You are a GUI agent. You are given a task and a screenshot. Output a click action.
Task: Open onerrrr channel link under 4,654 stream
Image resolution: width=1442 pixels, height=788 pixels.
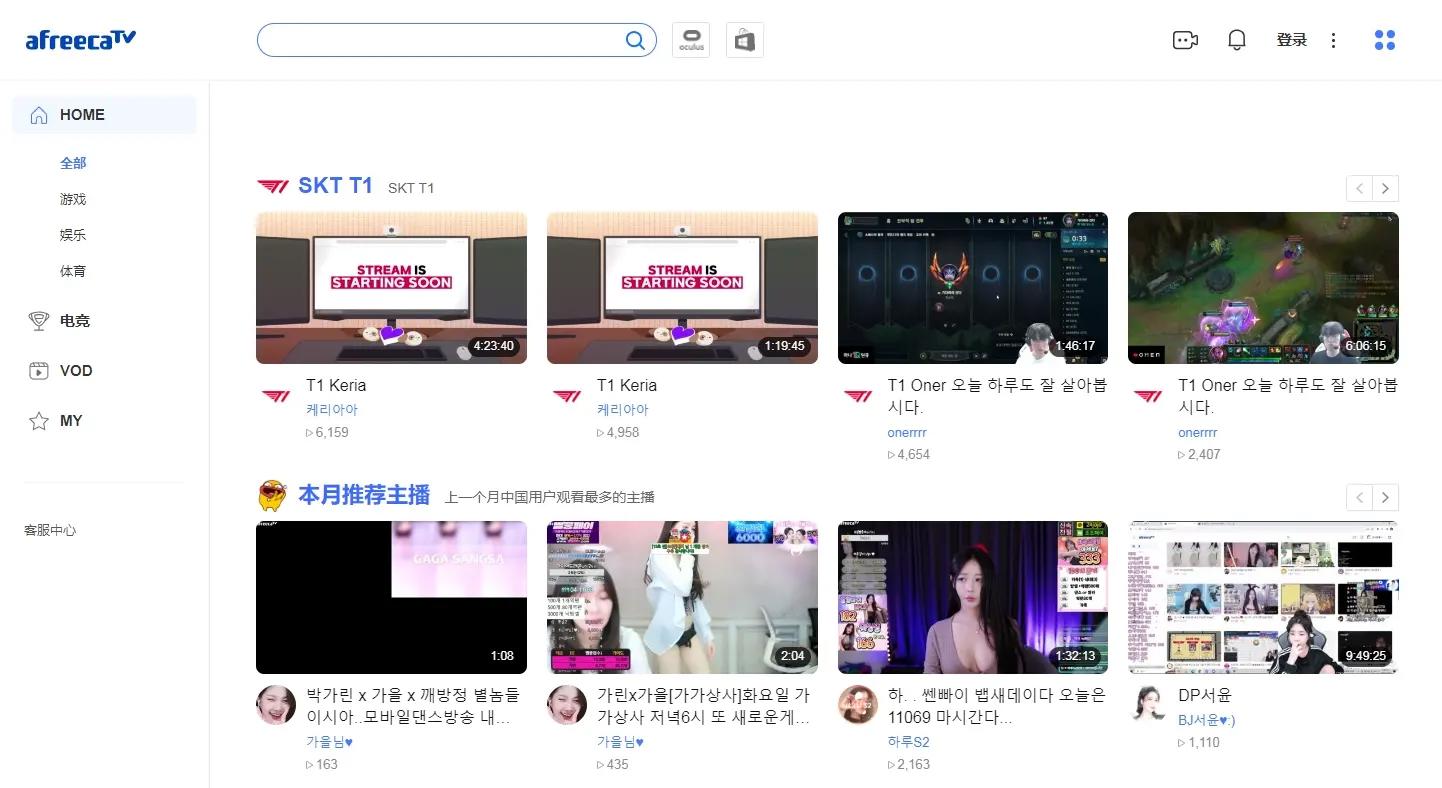click(x=907, y=433)
